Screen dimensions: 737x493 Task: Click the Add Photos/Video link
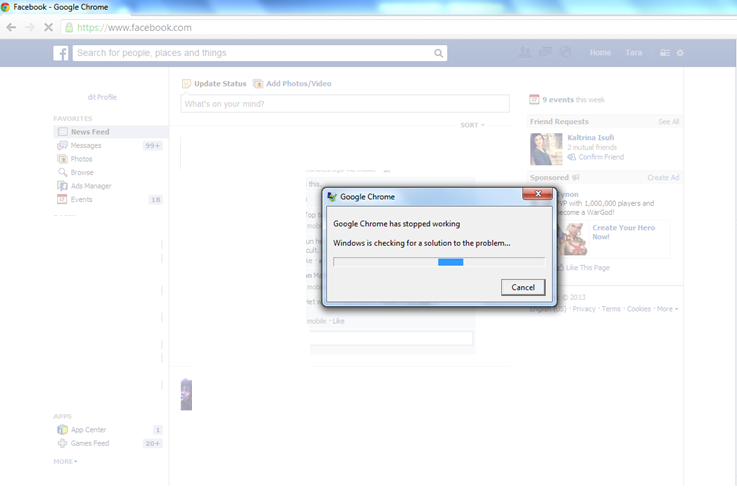pos(298,84)
